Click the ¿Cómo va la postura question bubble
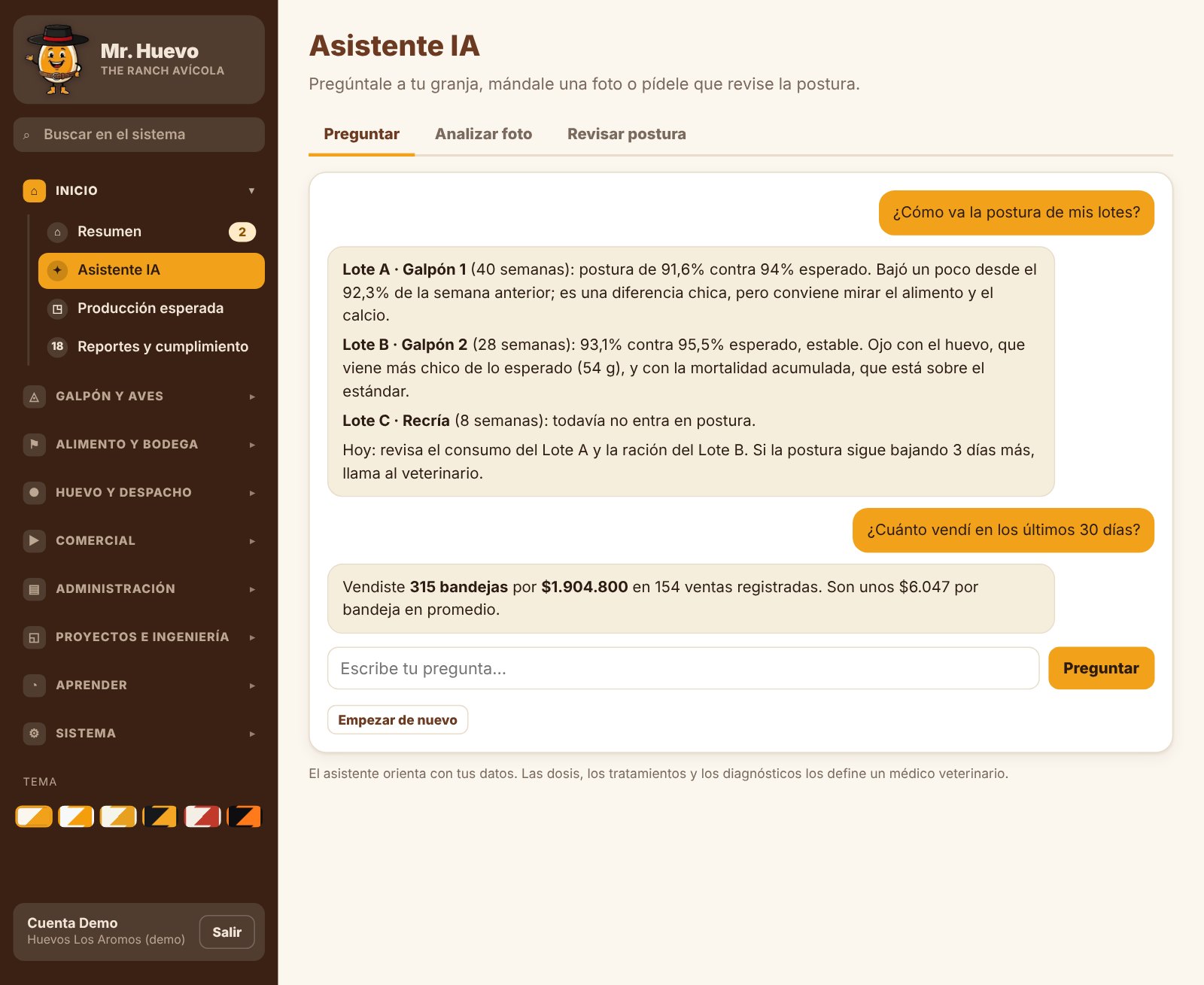The image size is (1204, 985). coord(1016,213)
